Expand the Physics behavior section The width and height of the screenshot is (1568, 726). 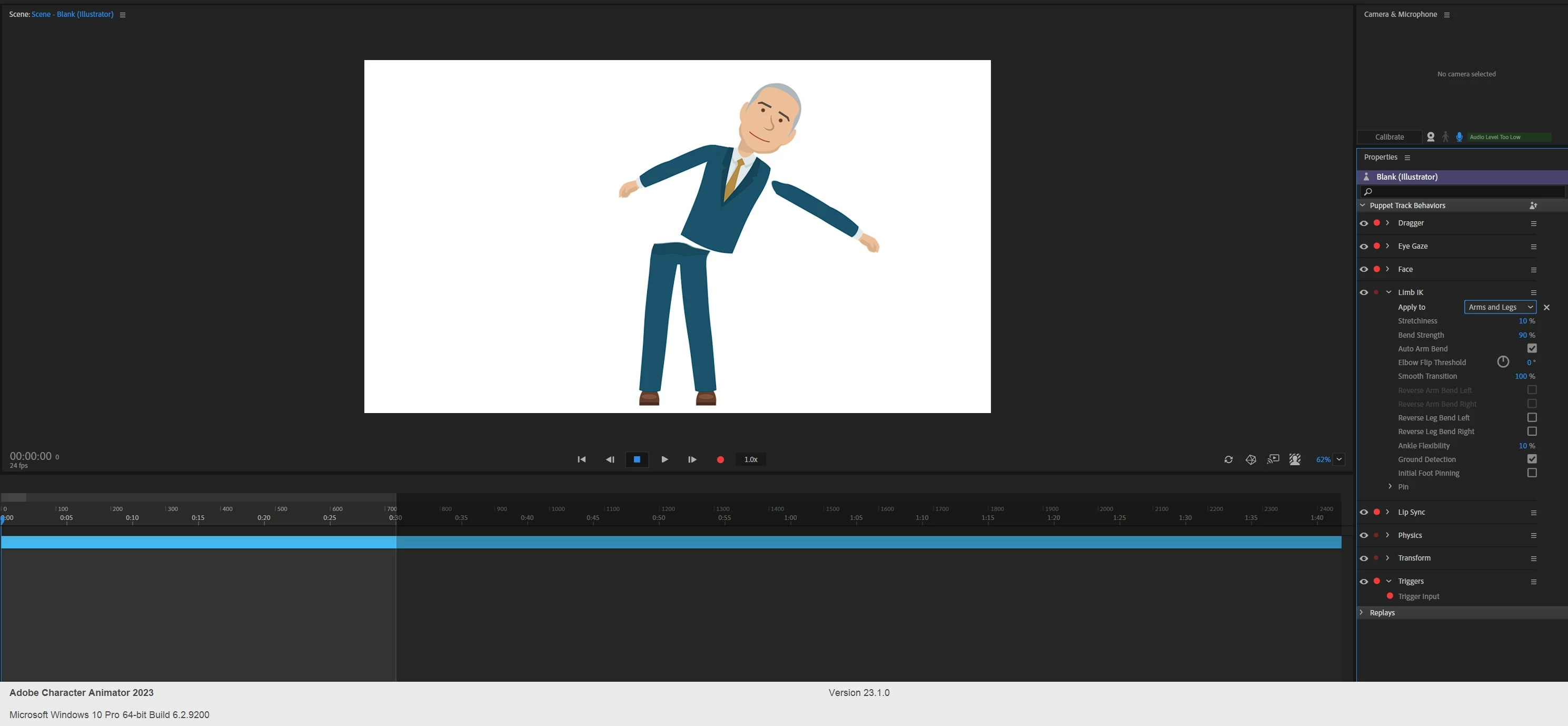(1387, 535)
